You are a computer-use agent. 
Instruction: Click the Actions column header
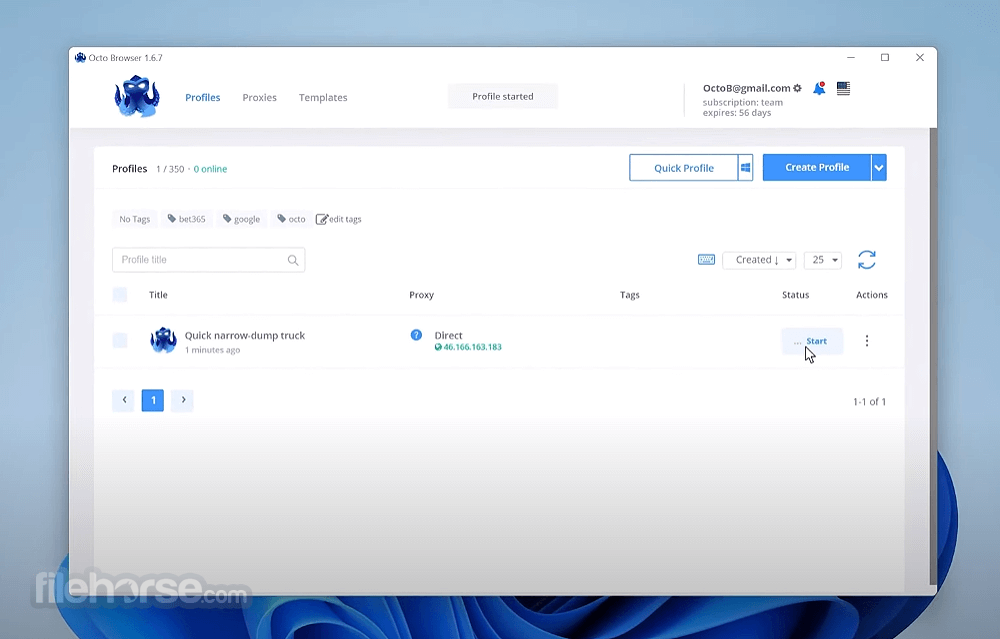coord(872,295)
